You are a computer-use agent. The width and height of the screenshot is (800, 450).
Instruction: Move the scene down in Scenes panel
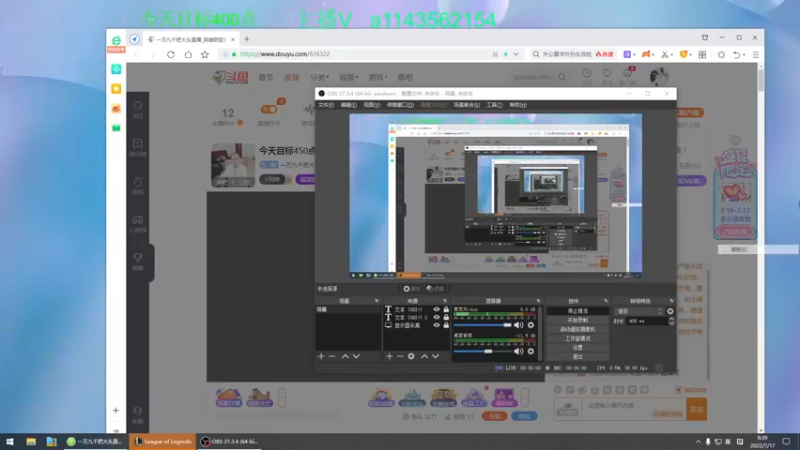pyautogui.click(x=356, y=356)
